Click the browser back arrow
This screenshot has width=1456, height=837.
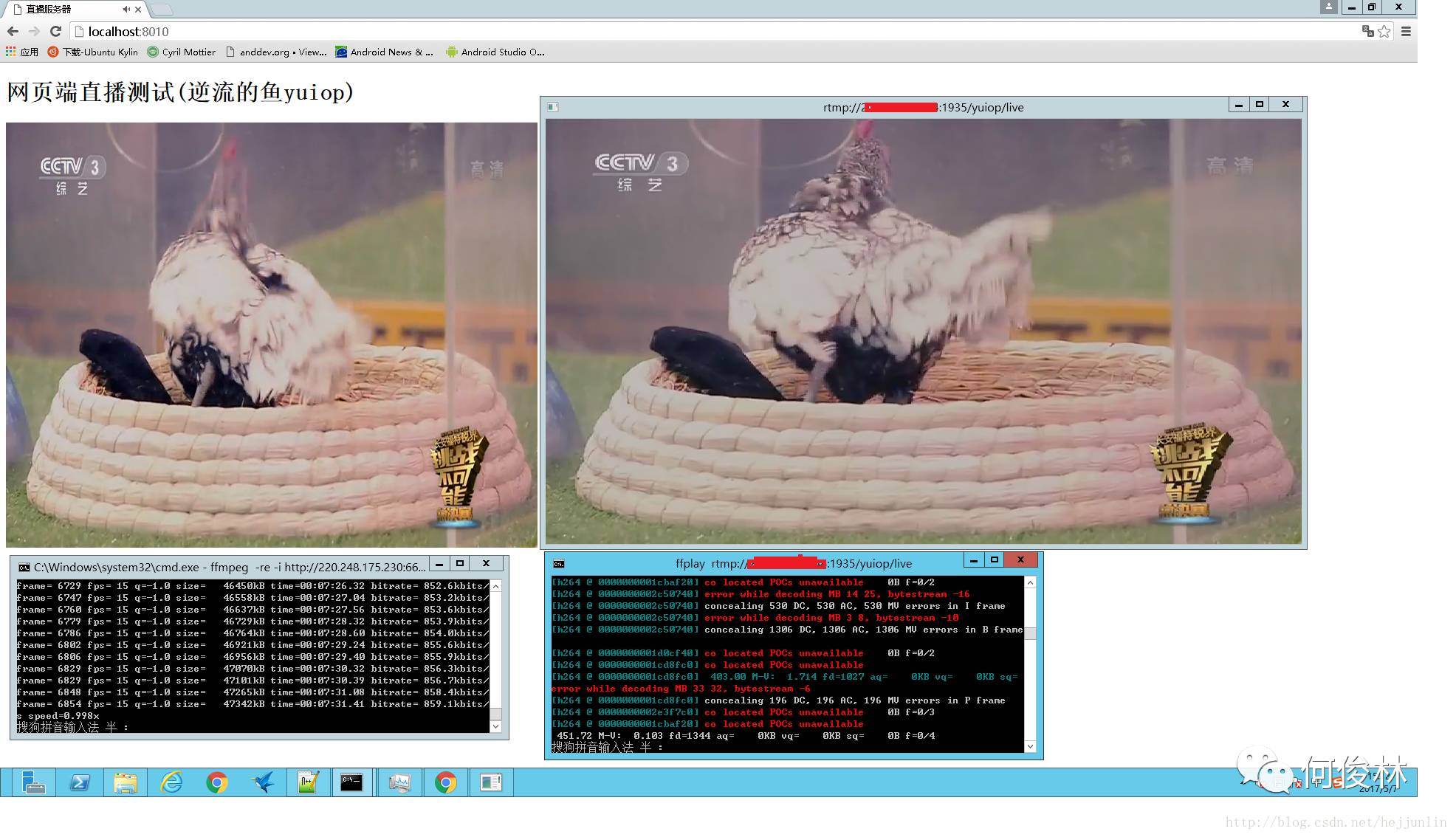click(13, 31)
